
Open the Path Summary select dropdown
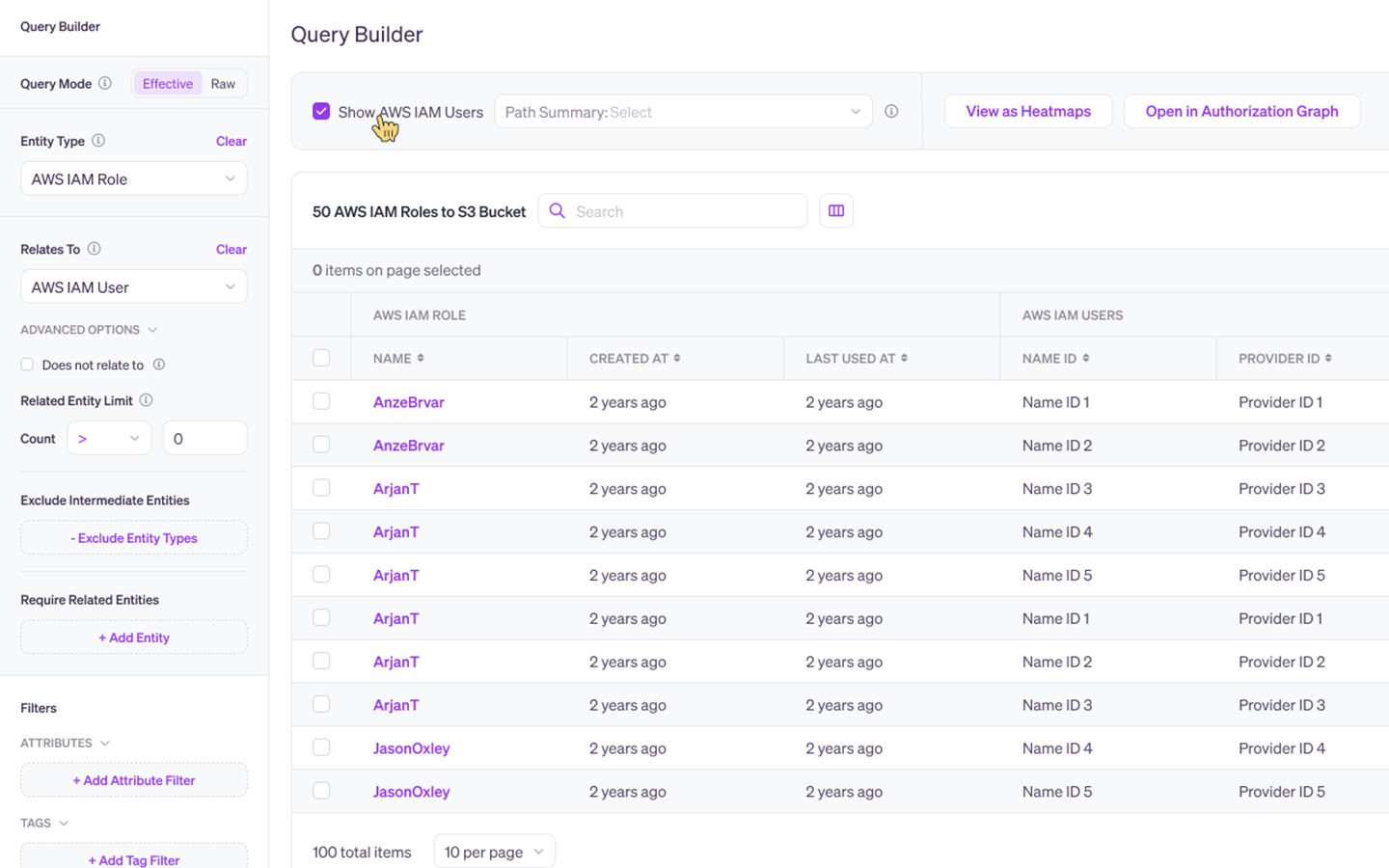[x=683, y=112]
